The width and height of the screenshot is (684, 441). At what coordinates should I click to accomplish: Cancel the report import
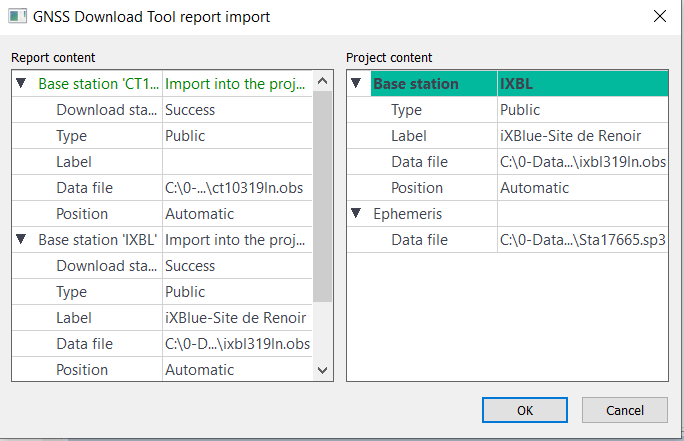[625, 410]
